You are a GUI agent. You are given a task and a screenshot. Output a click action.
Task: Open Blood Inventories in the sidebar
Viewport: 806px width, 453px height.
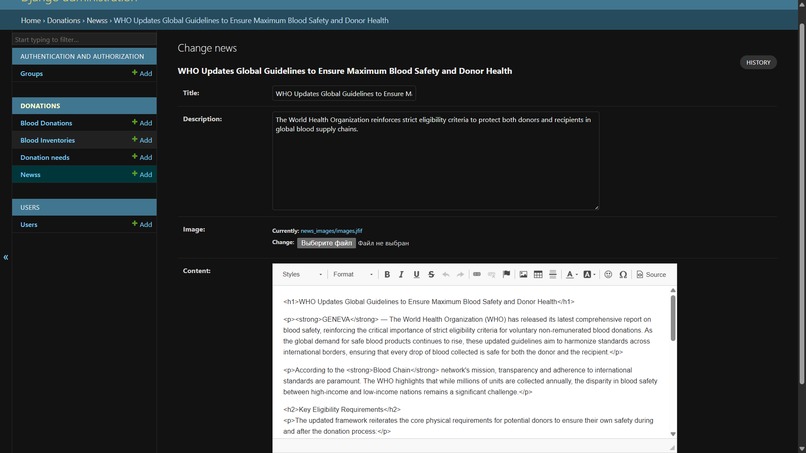pos(47,140)
